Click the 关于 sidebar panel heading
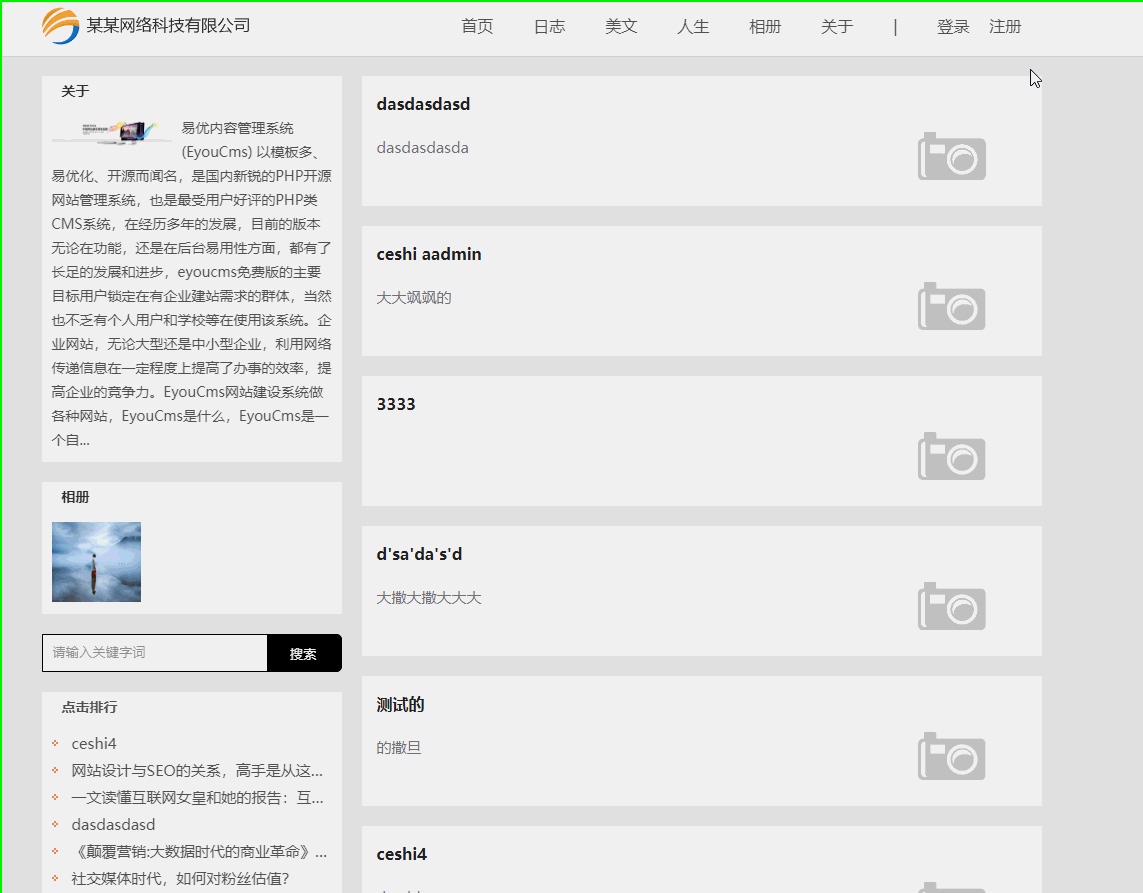The image size is (1143, 893). (x=75, y=91)
